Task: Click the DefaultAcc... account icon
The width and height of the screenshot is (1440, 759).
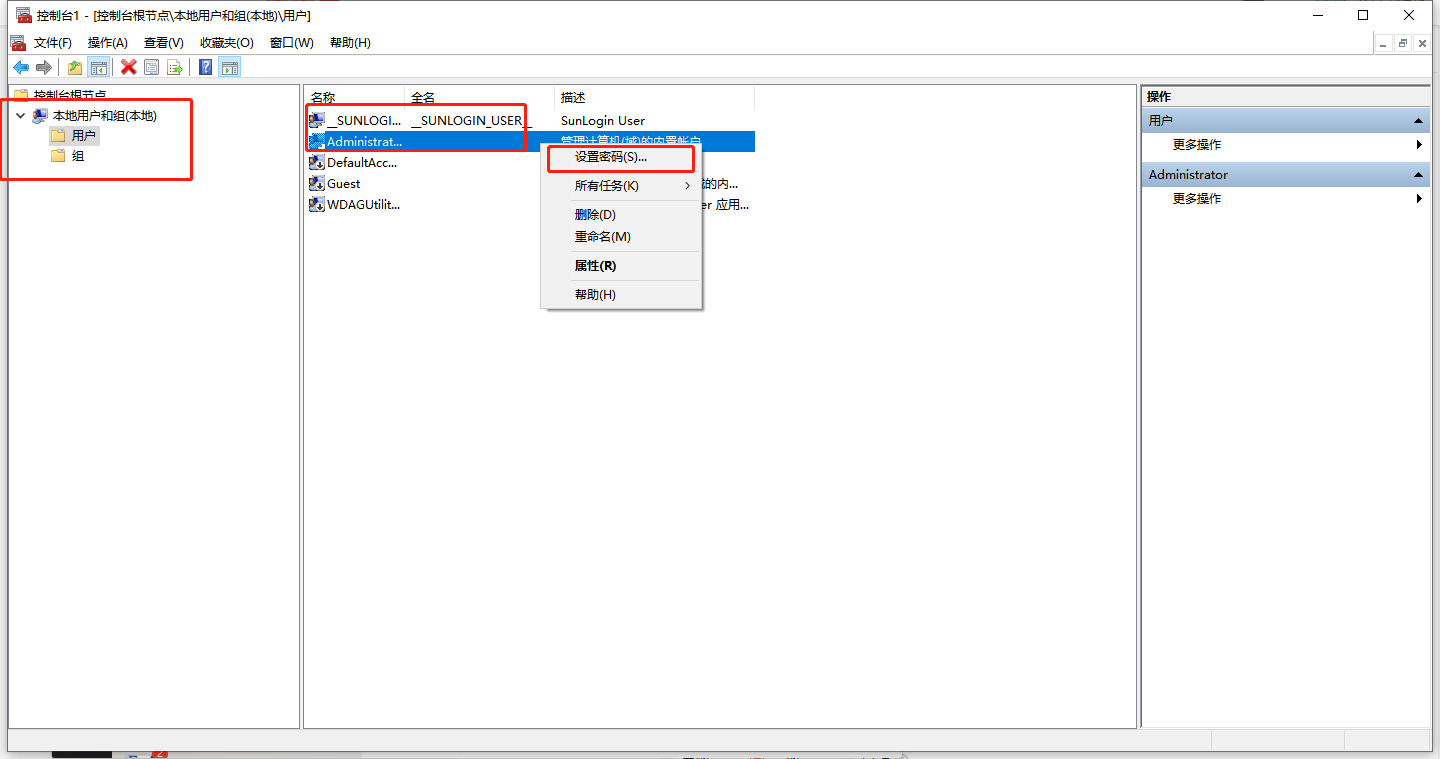Action: pos(317,162)
